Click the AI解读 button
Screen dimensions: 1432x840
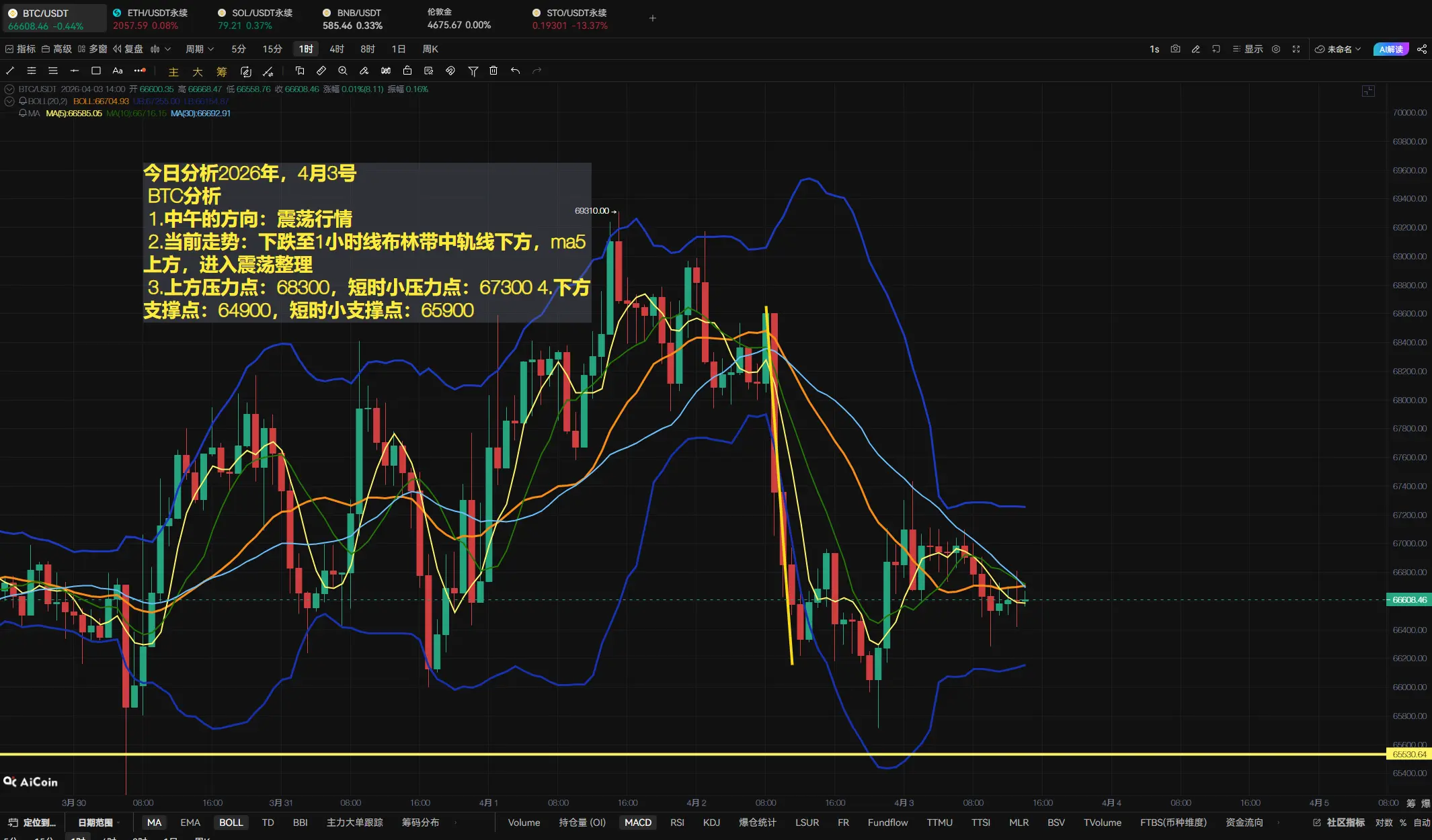1390,49
